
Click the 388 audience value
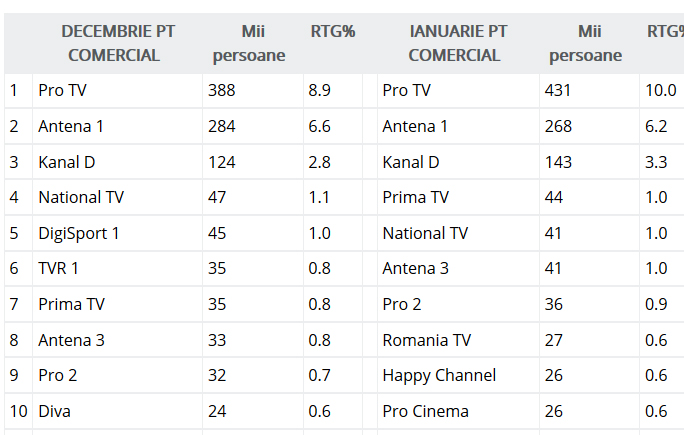(x=221, y=90)
